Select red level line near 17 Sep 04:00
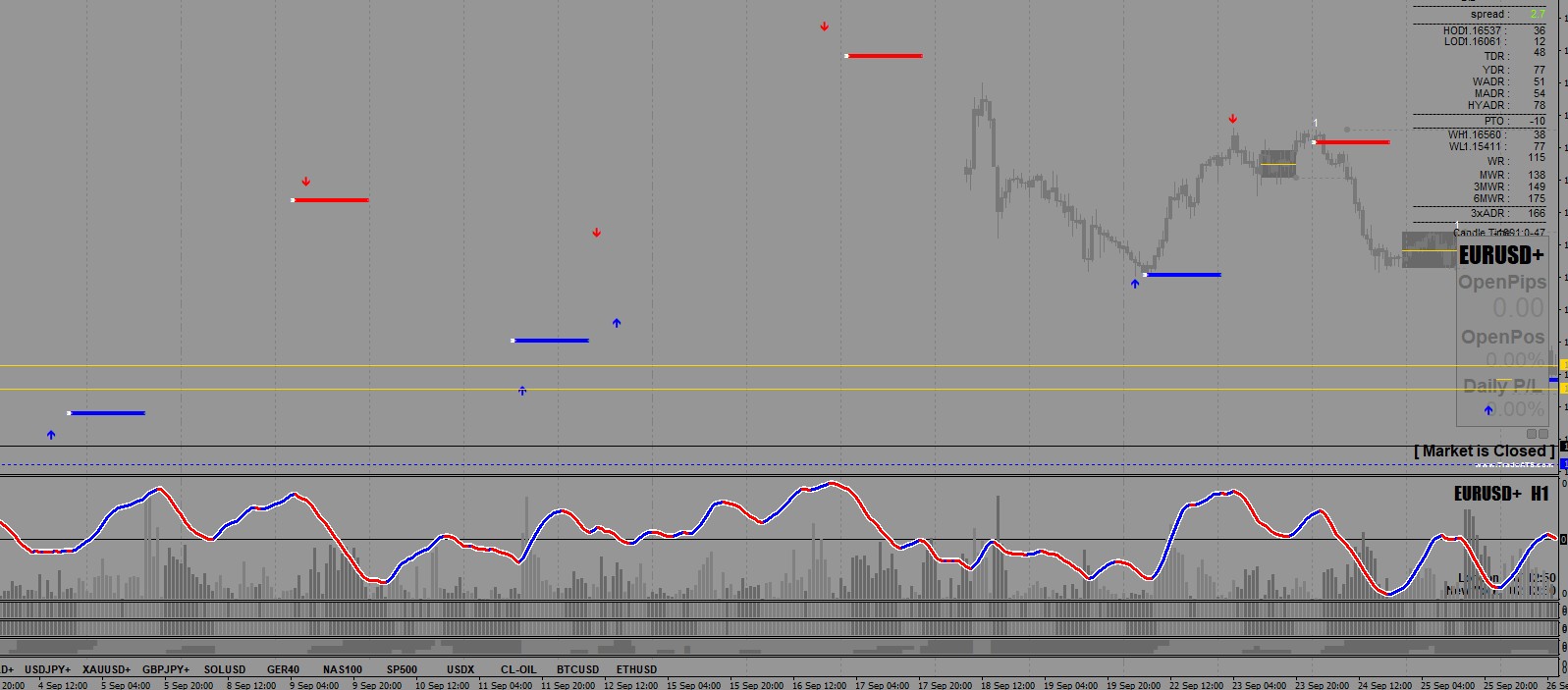The height and width of the screenshot is (690, 1568). 884,56
